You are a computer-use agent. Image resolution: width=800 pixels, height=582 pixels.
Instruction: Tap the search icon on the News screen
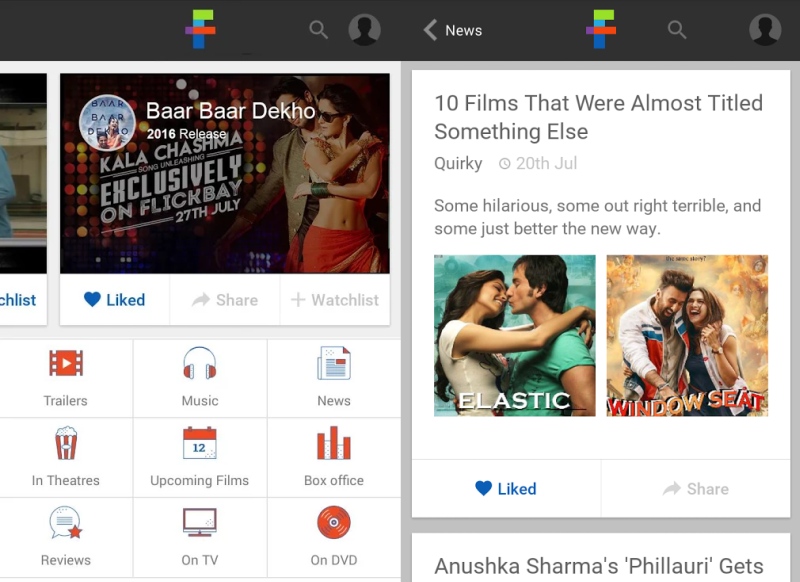677,30
